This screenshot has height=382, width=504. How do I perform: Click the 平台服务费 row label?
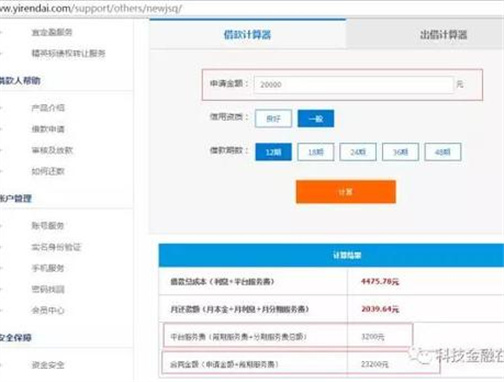[x=239, y=337]
